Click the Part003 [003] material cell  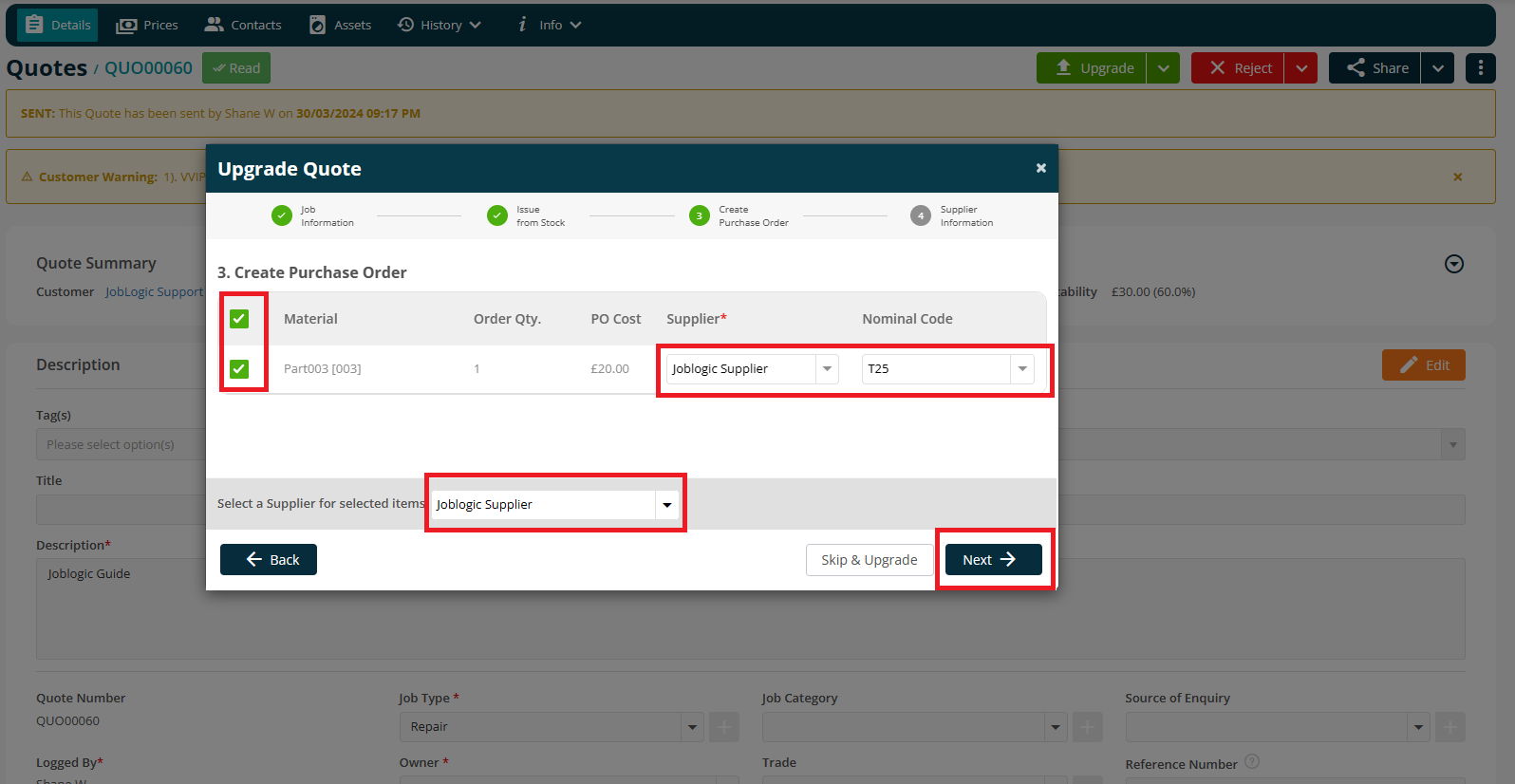pos(323,368)
